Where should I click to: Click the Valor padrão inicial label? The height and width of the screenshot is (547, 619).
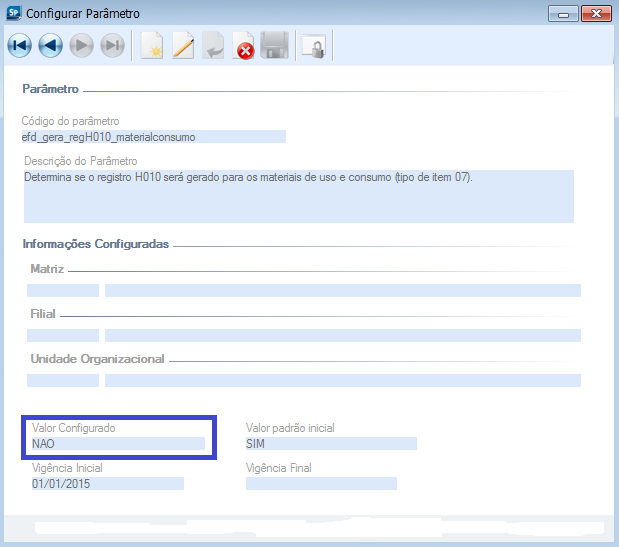click(290, 428)
